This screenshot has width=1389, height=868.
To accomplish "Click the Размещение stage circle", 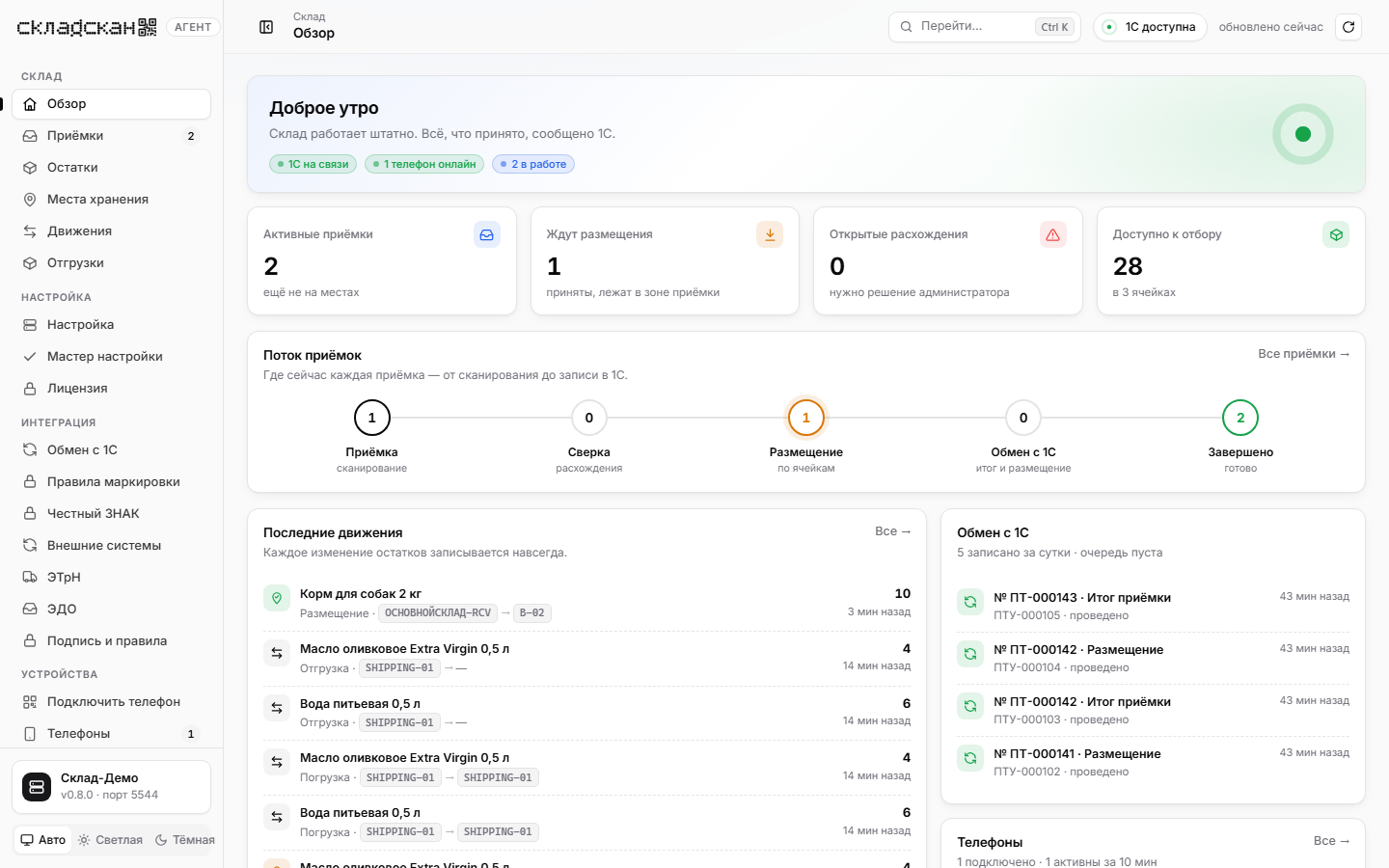I will [806, 418].
